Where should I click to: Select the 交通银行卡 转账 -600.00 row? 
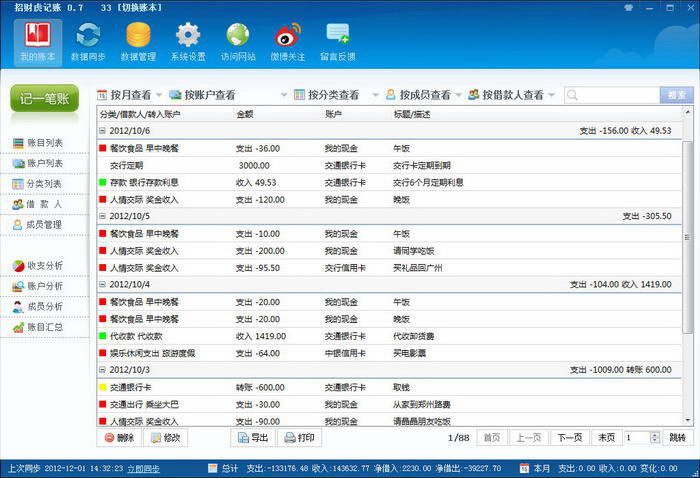389,387
